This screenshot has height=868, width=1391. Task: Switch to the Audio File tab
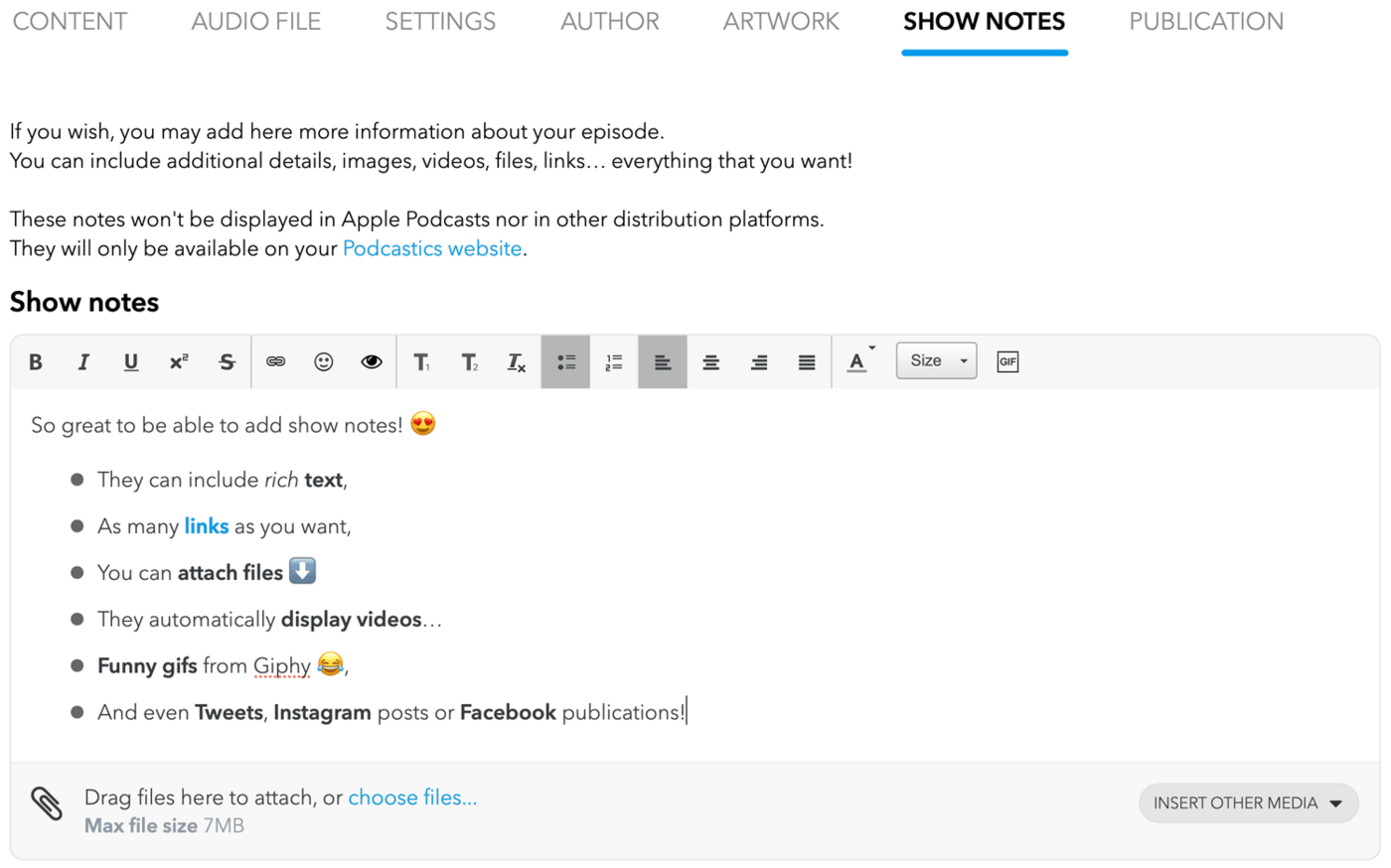click(x=255, y=22)
